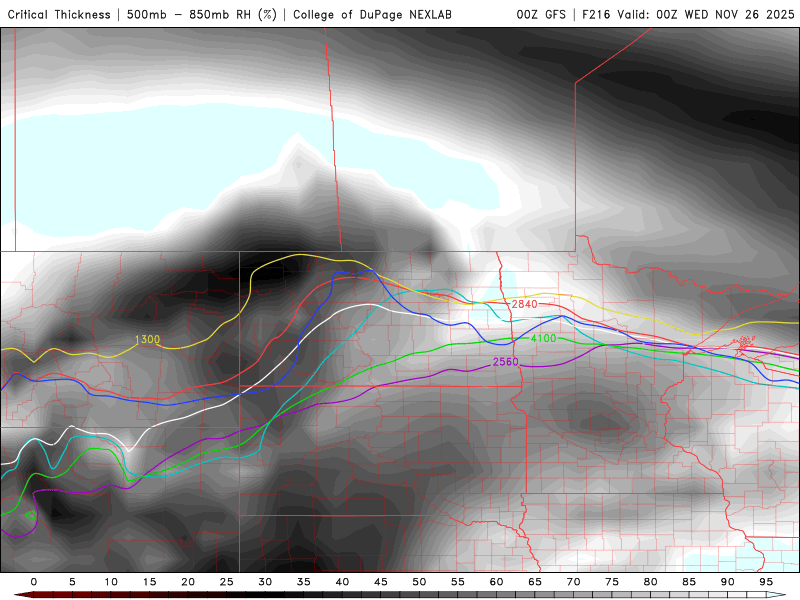
Task: Click the 75 value on the color scale
Action: tap(612, 582)
